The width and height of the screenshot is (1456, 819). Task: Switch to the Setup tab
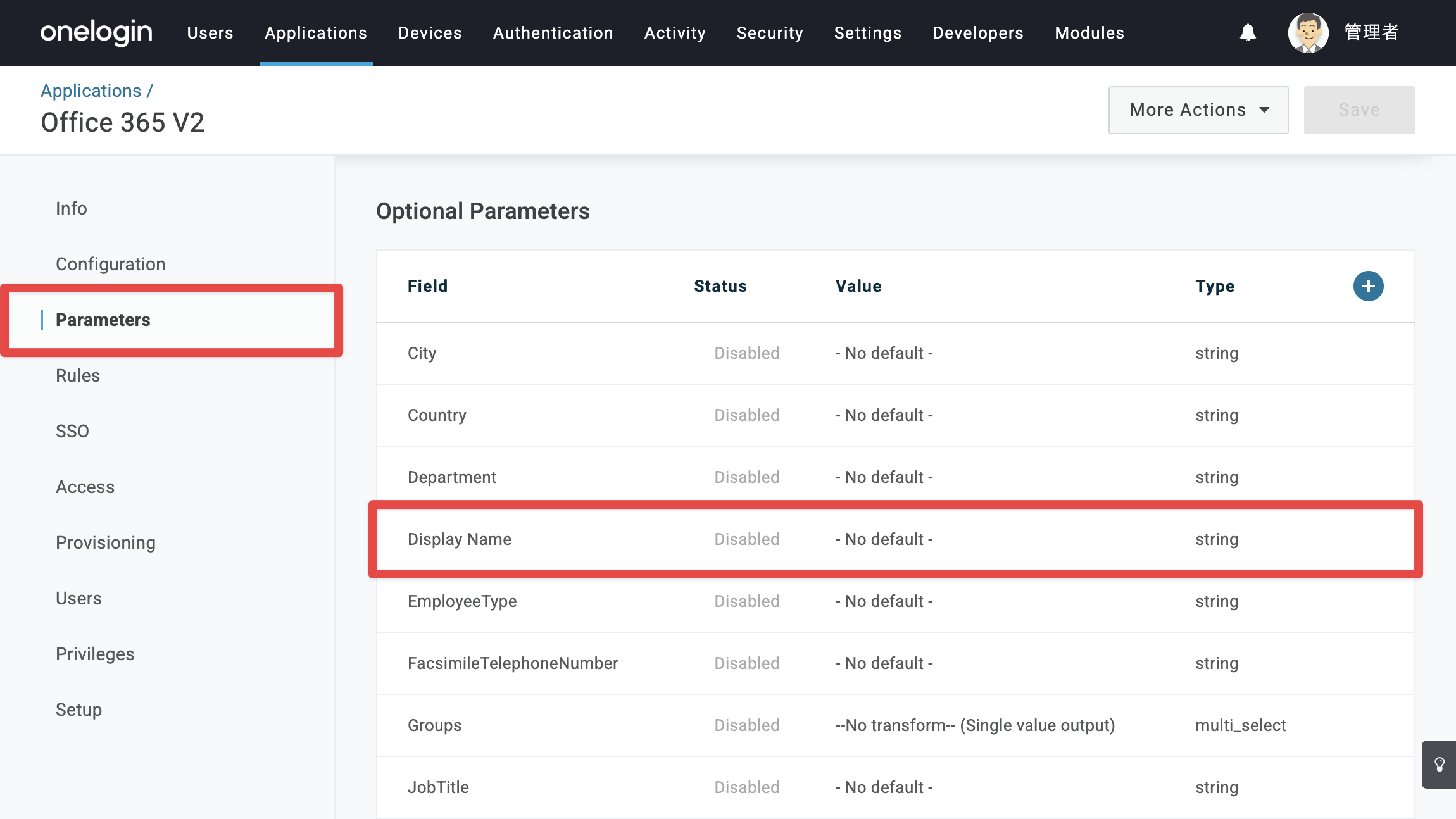(78, 710)
